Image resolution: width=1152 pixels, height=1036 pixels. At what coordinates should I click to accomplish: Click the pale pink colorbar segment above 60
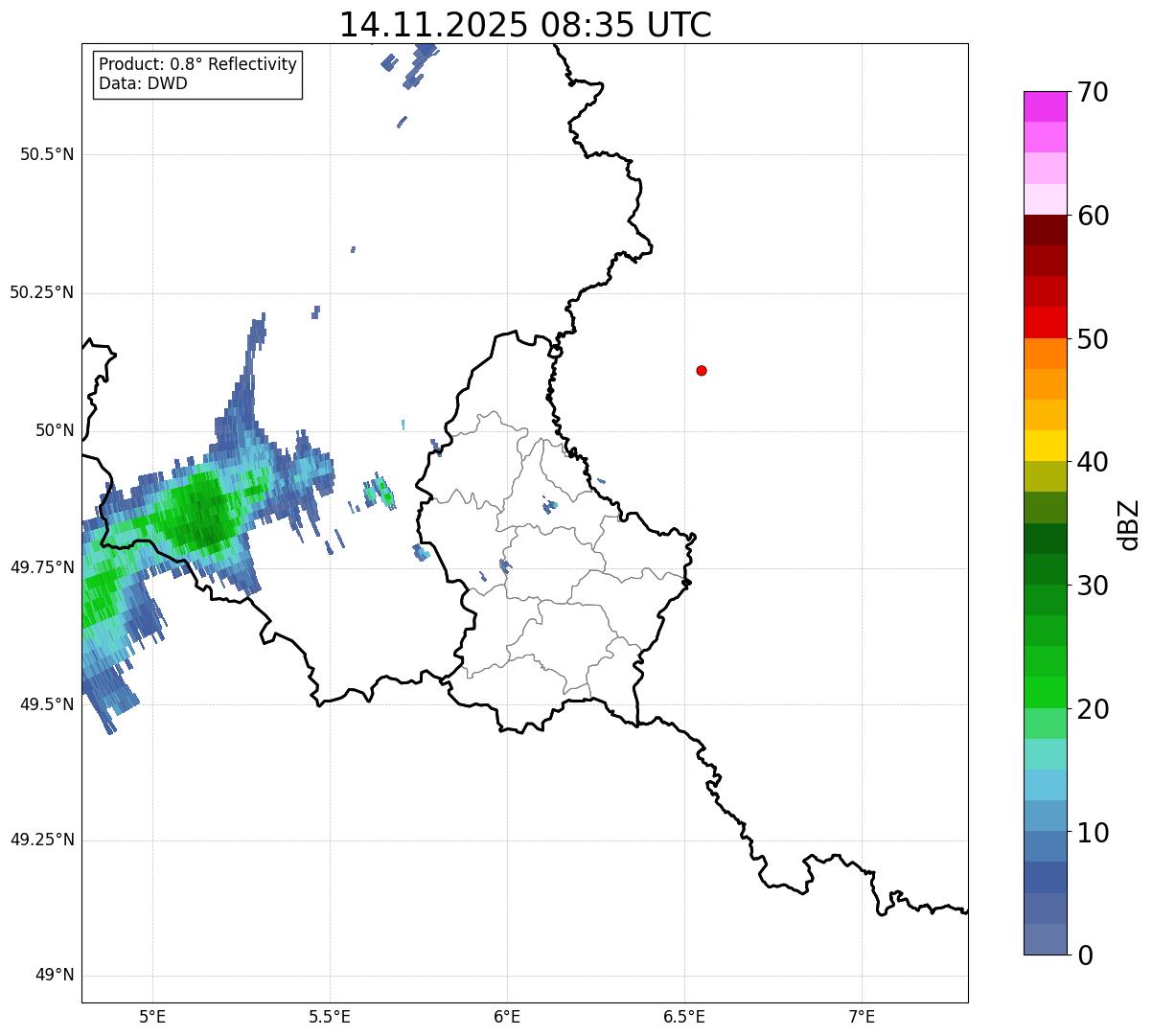[x=1045, y=199]
